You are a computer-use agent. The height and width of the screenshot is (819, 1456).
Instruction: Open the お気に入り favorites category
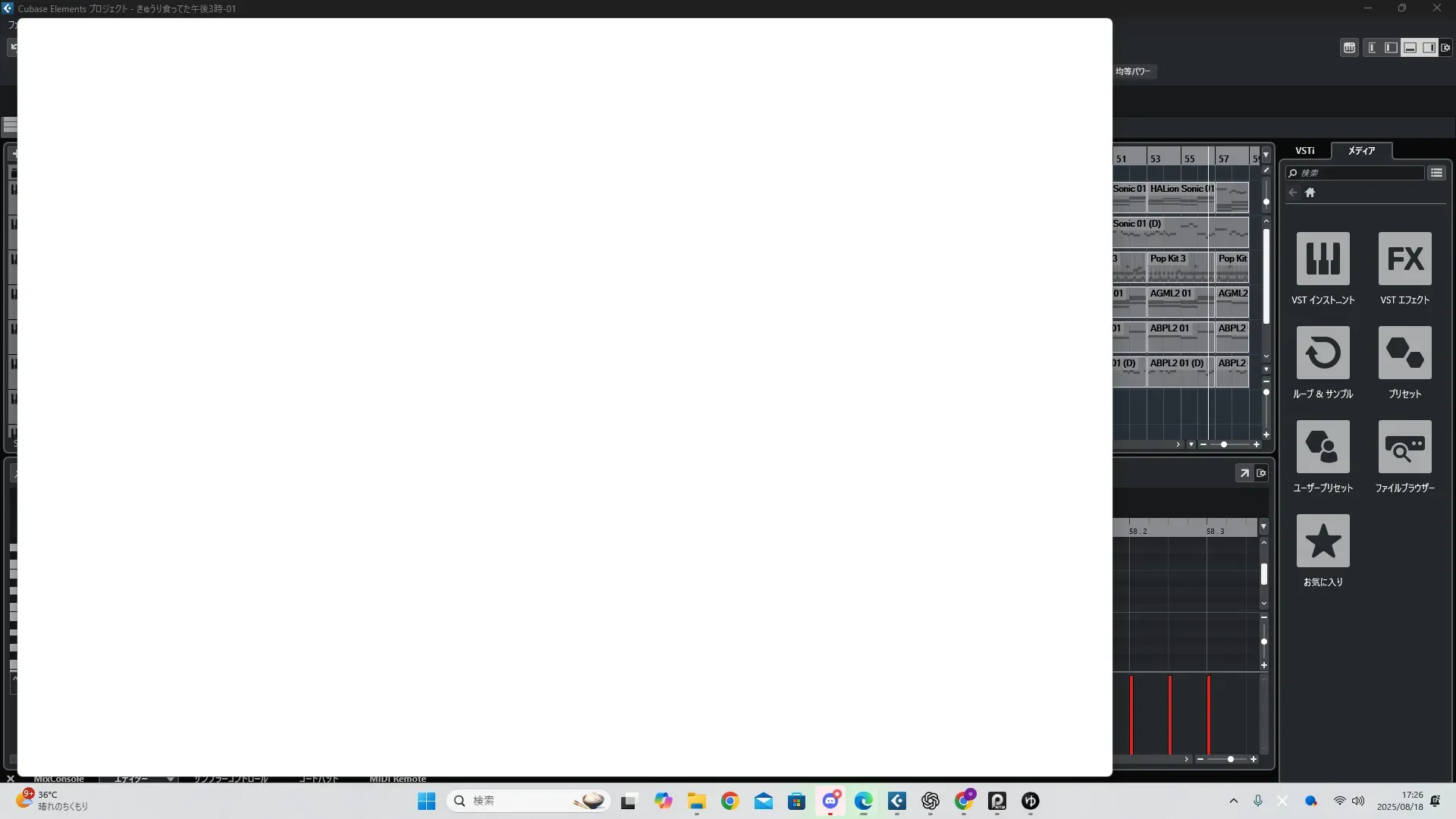[x=1323, y=541]
